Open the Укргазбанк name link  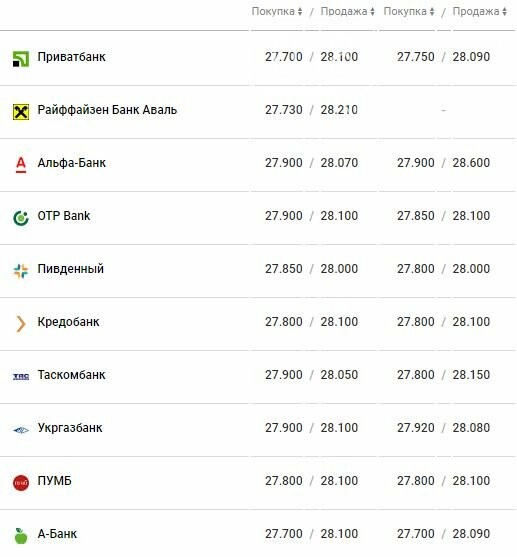pyautogui.click(x=70, y=428)
